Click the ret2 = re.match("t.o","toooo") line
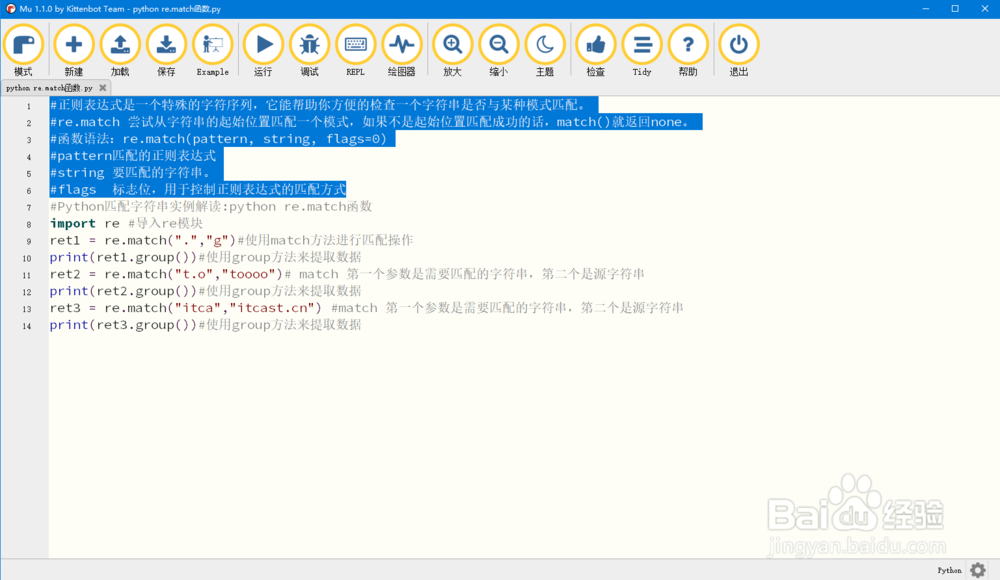1000x580 pixels. 347,274
